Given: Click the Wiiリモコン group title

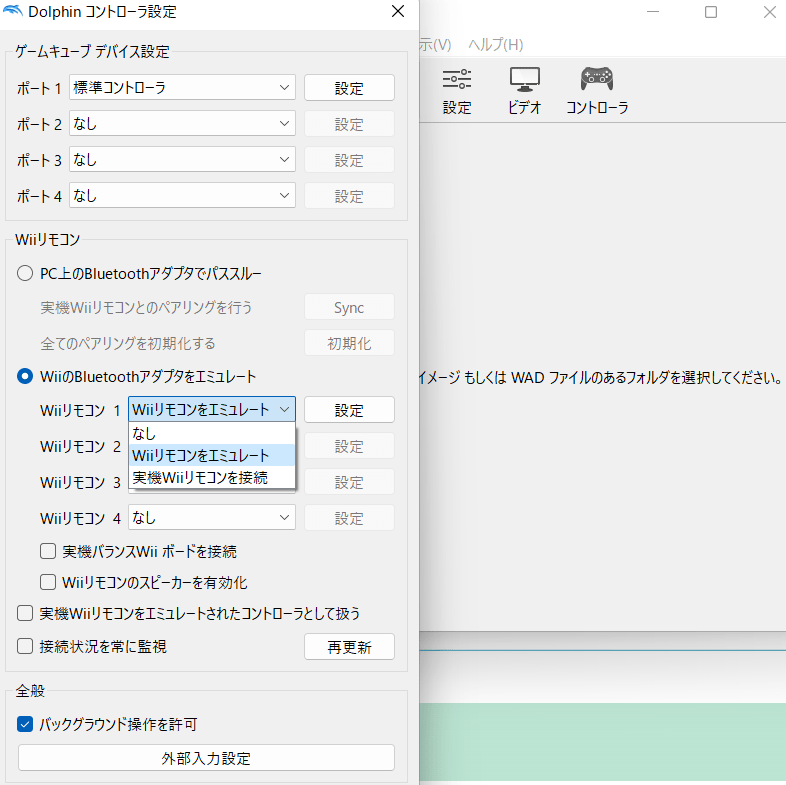Looking at the screenshot, I should pyautogui.click(x=48, y=240).
